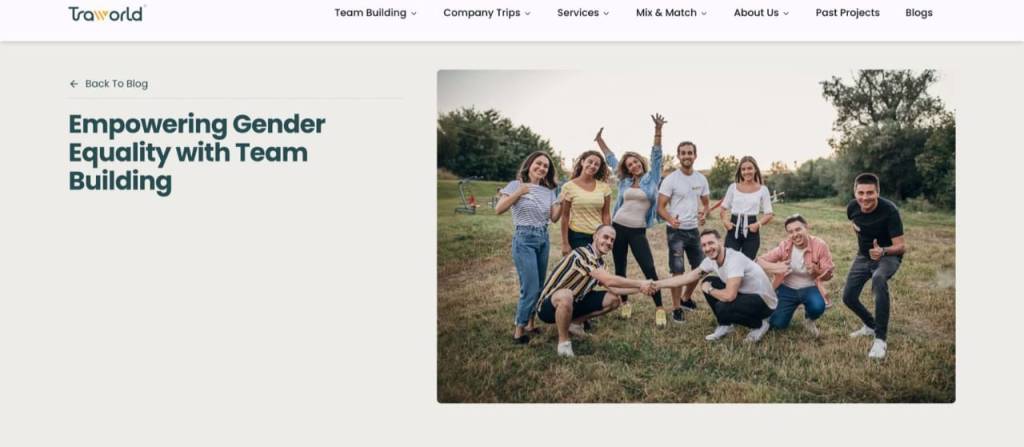
Task: Open the Team Building menu label
Action: [x=370, y=12]
